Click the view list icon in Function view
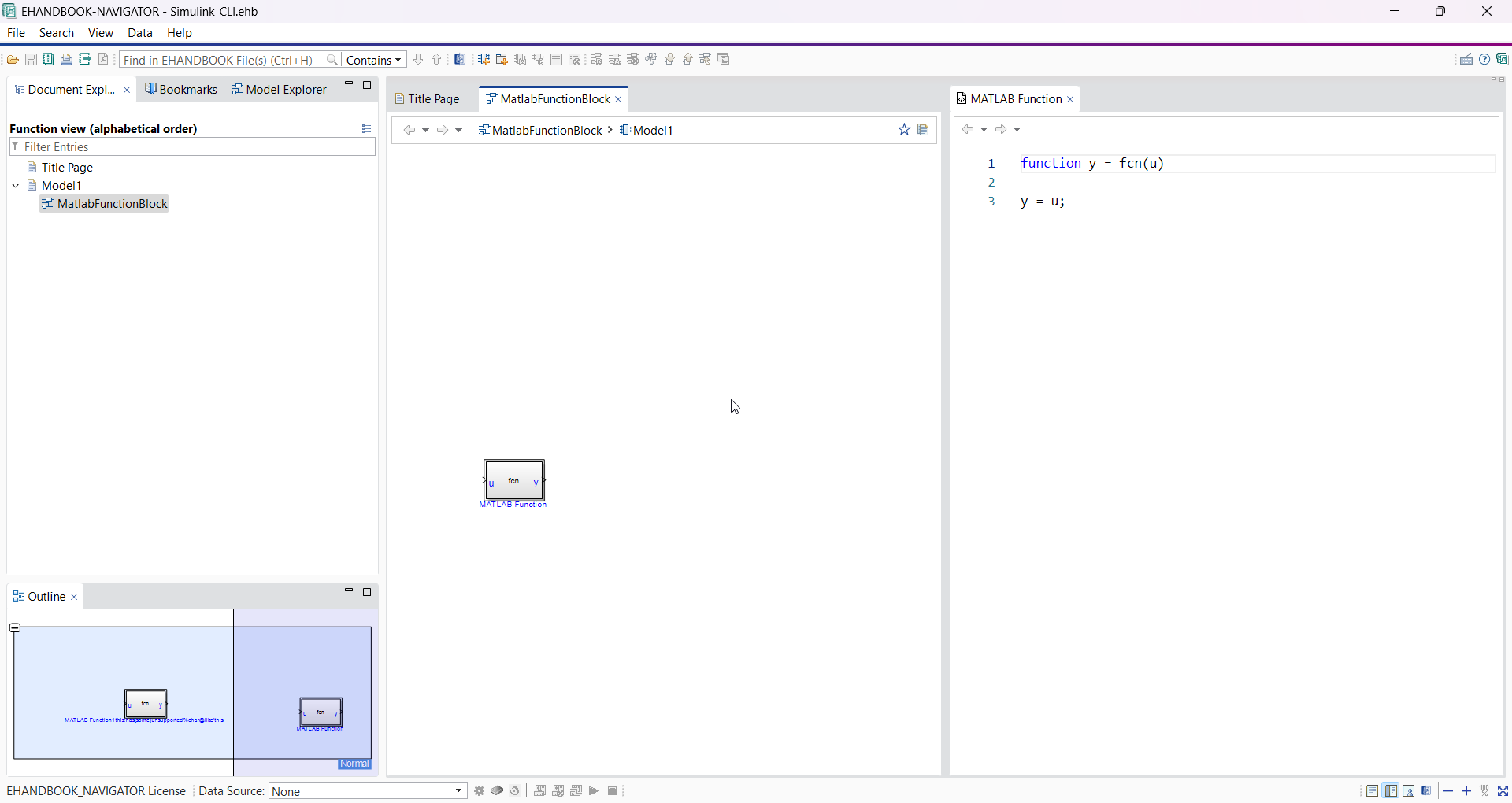Viewport: 1512px width, 803px height. tap(366, 129)
